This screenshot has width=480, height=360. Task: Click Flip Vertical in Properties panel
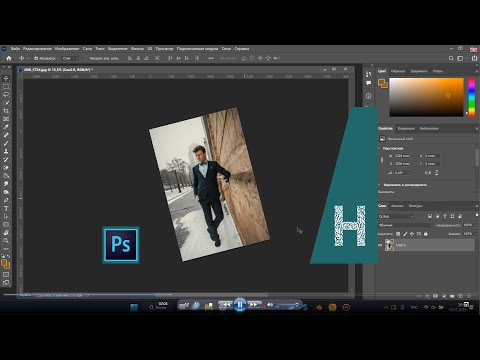[436, 173]
